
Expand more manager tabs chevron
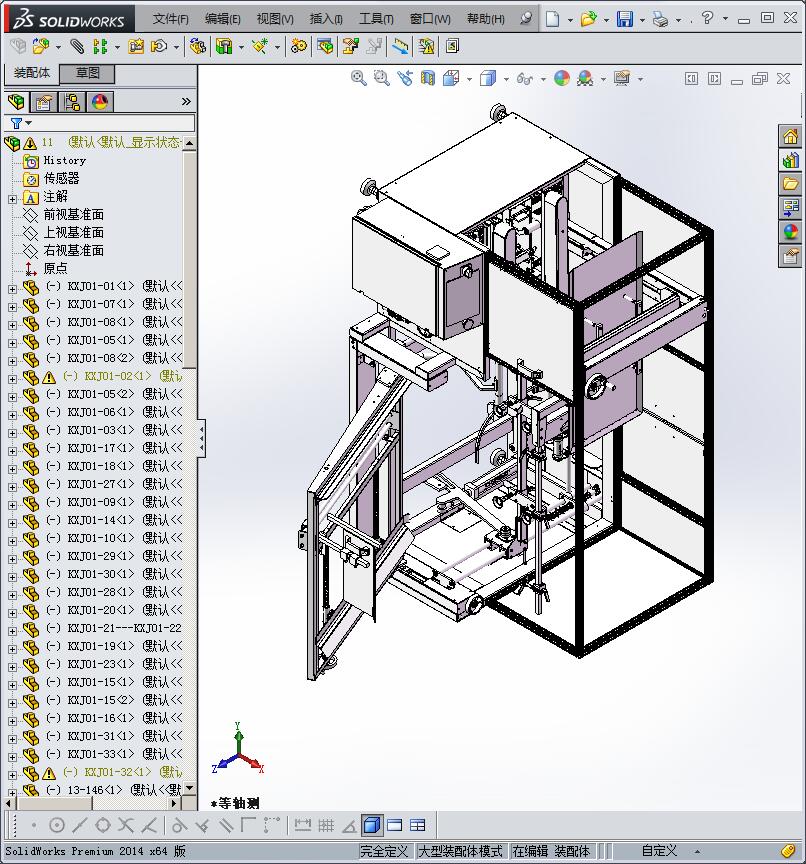point(186,101)
